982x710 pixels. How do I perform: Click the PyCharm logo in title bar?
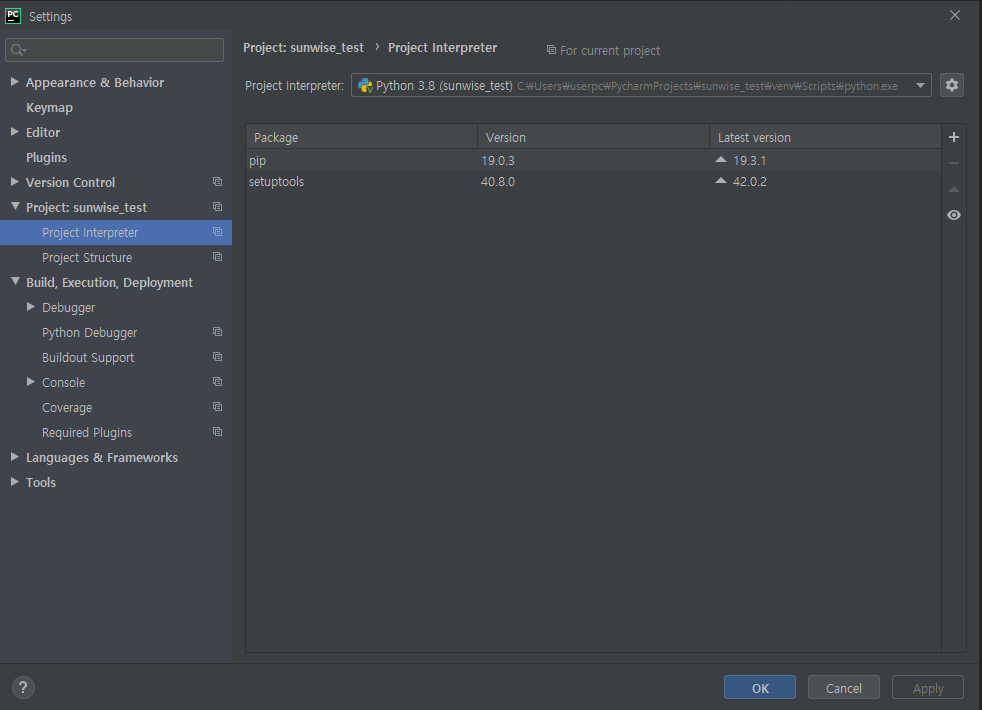point(13,16)
